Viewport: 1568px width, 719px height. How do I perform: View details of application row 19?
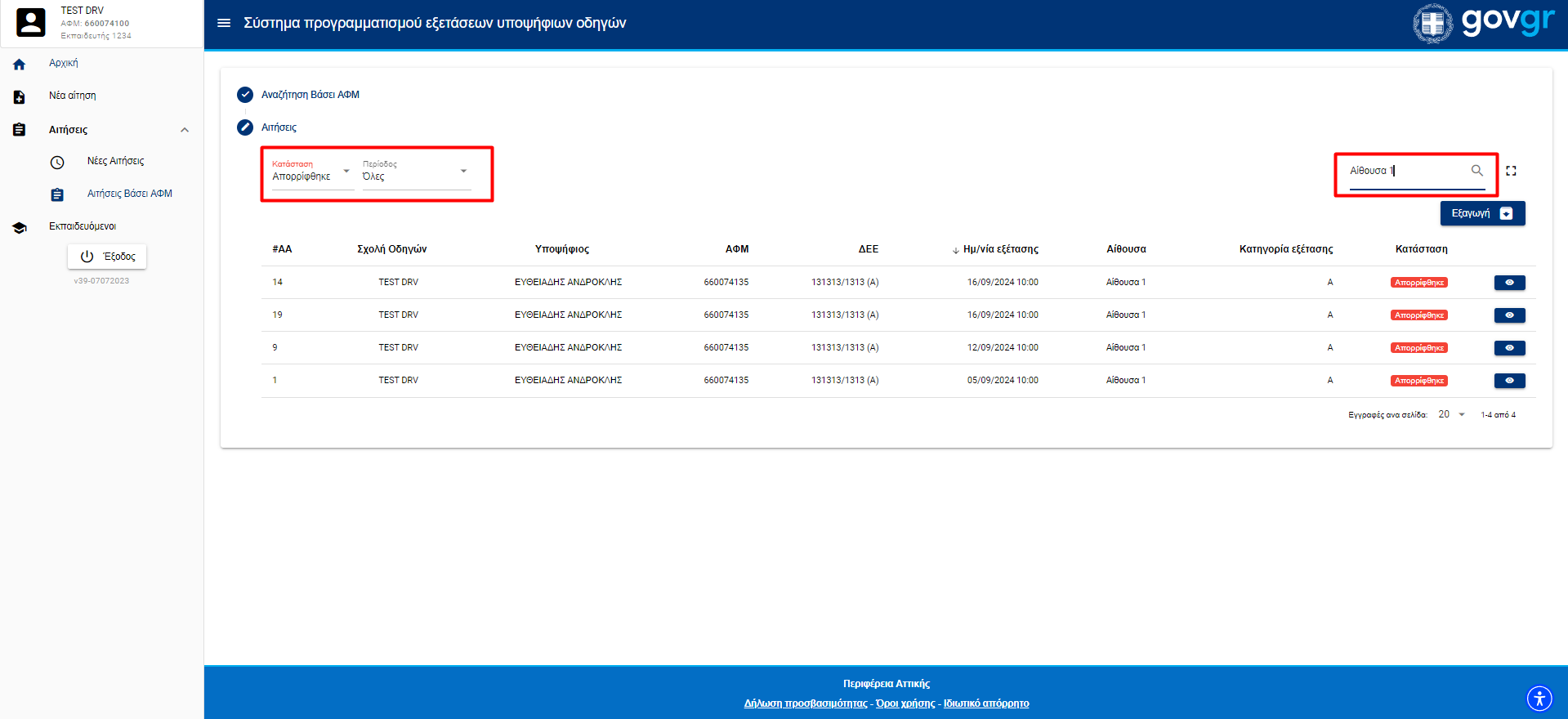(1509, 315)
